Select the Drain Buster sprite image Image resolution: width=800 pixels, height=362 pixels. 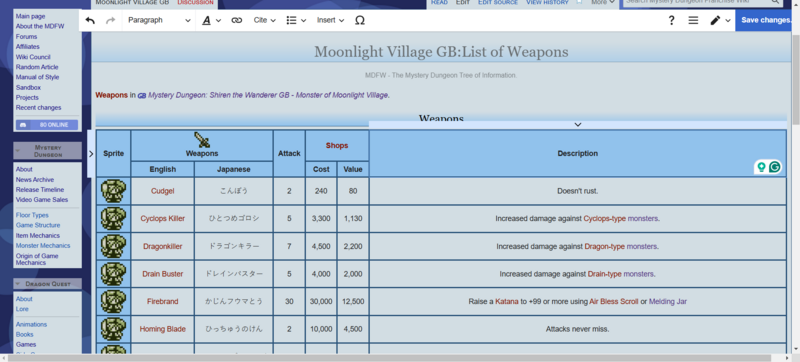[x=113, y=274]
